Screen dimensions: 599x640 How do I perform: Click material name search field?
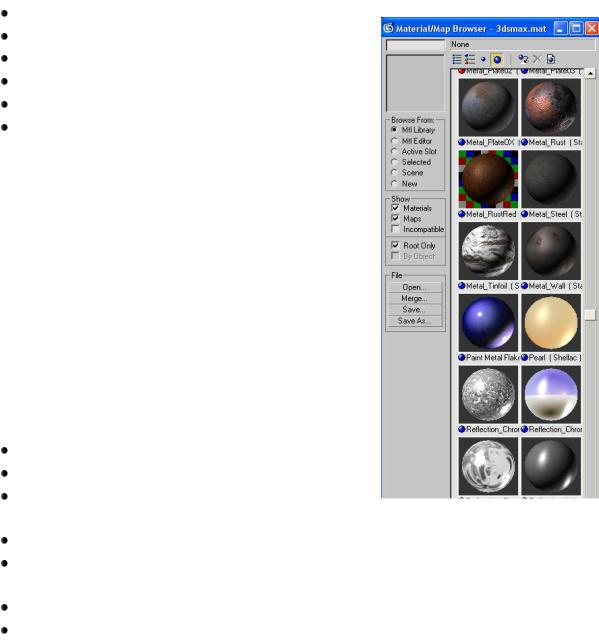pyautogui.click(x=415, y=45)
